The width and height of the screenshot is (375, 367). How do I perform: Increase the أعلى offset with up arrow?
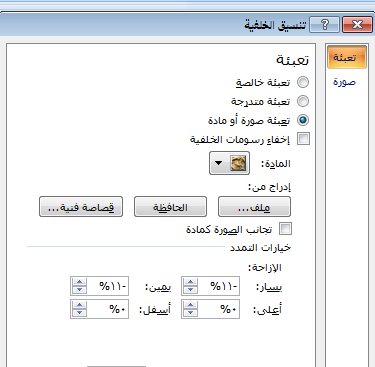(190, 305)
